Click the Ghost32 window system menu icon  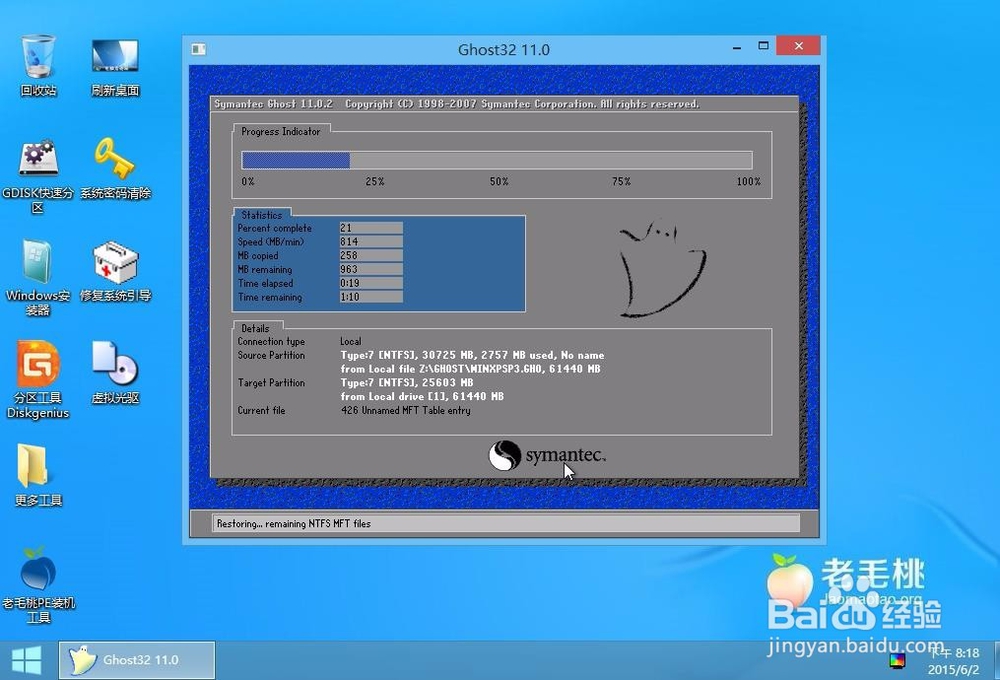click(x=198, y=49)
